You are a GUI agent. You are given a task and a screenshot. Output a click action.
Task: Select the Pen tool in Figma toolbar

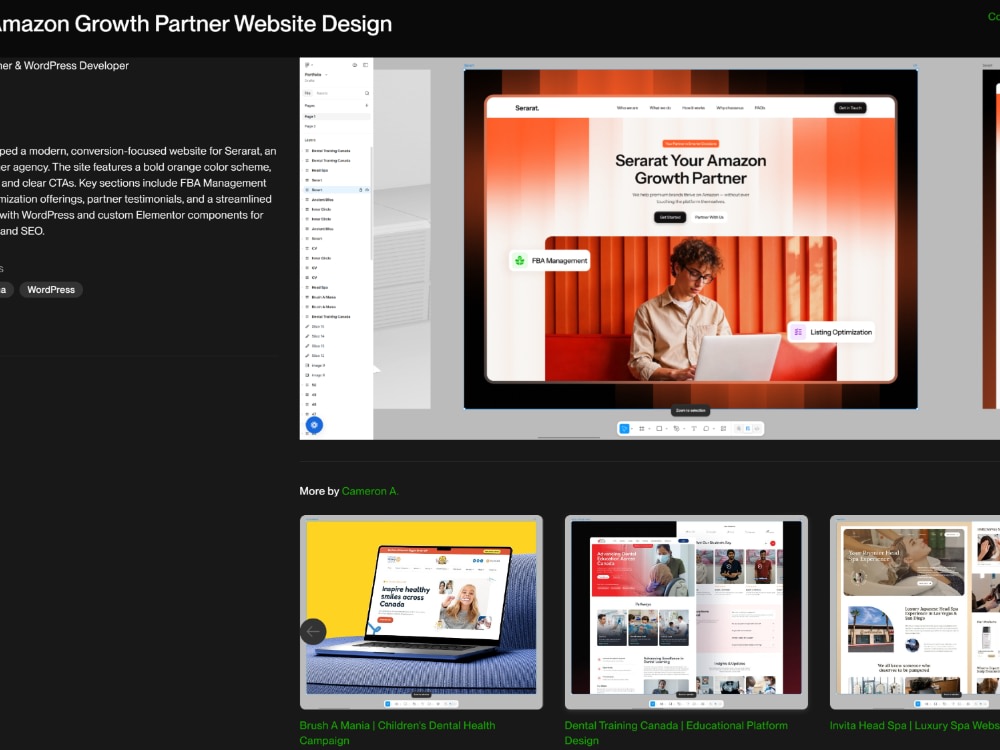(x=676, y=429)
